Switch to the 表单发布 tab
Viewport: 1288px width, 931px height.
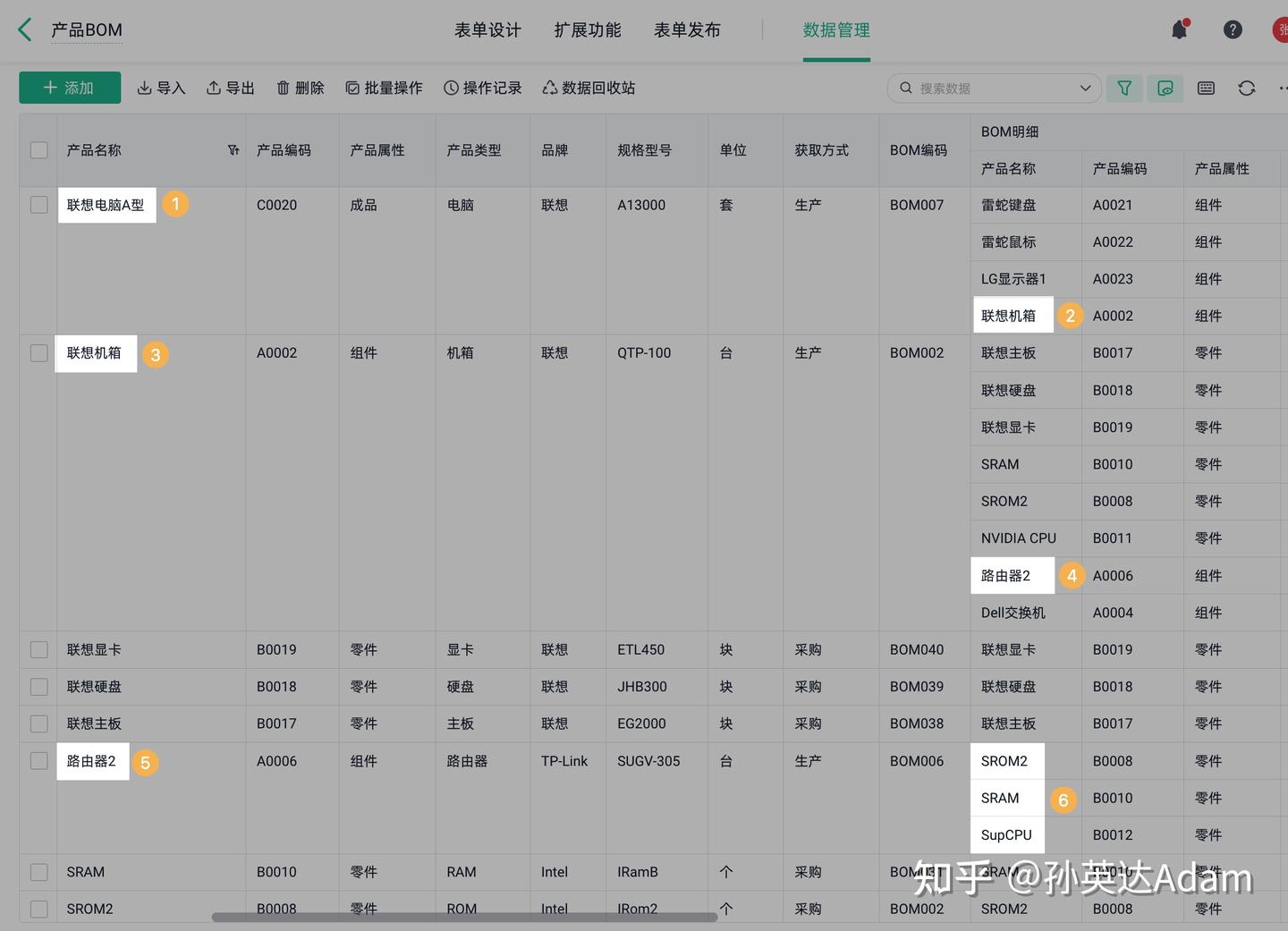(687, 29)
